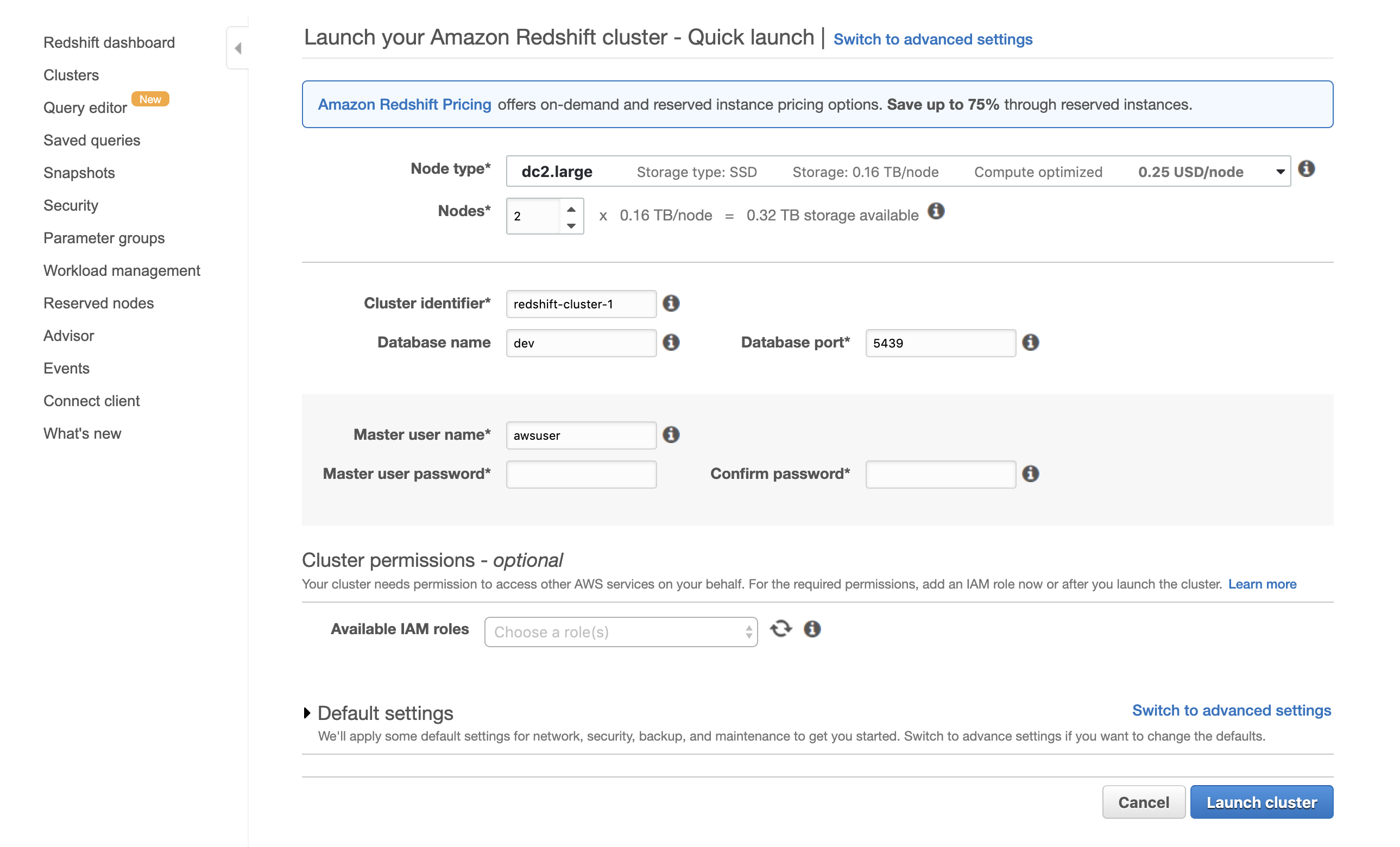Click the info icon next to Confirm password
1400x847 pixels.
coord(1032,473)
